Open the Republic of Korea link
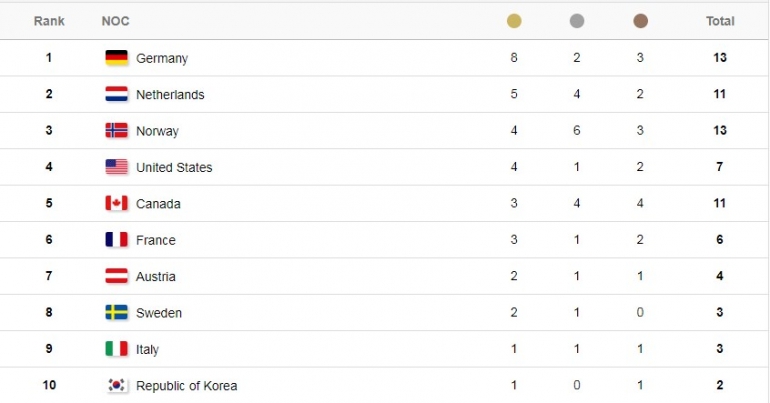The image size is (770, 403). (186, 386)
